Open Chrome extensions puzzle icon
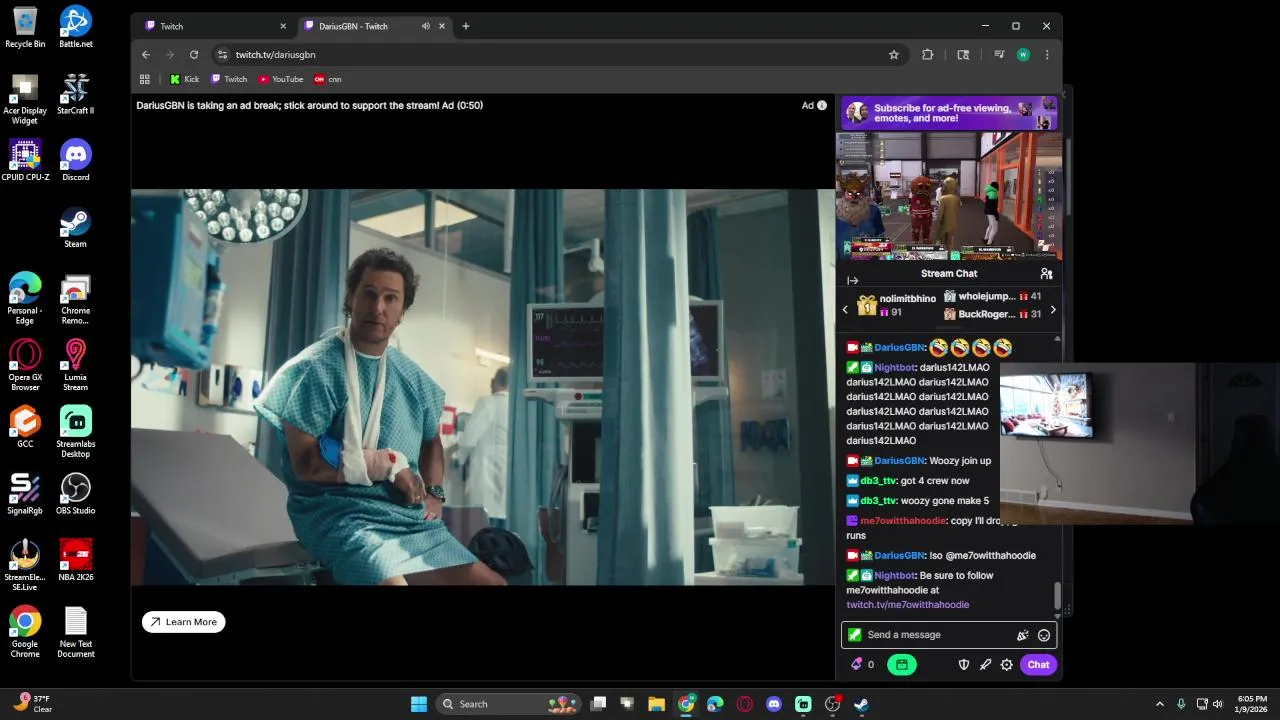The image size is (1280, 720). click(x=927, y=55)
